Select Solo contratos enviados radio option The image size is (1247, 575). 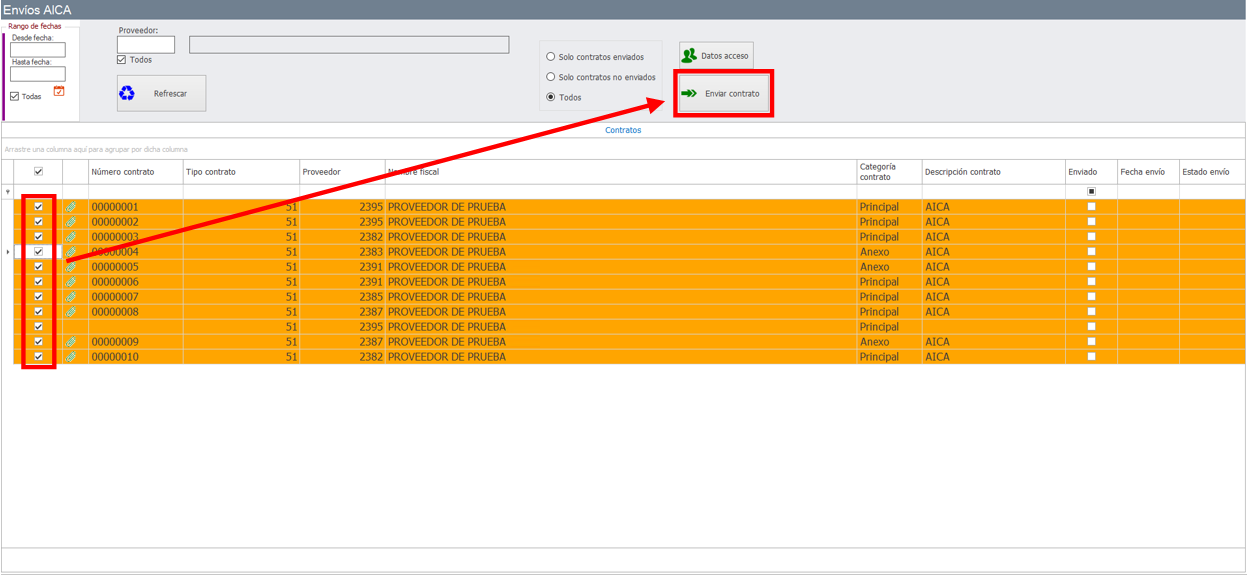coord(550,57)
